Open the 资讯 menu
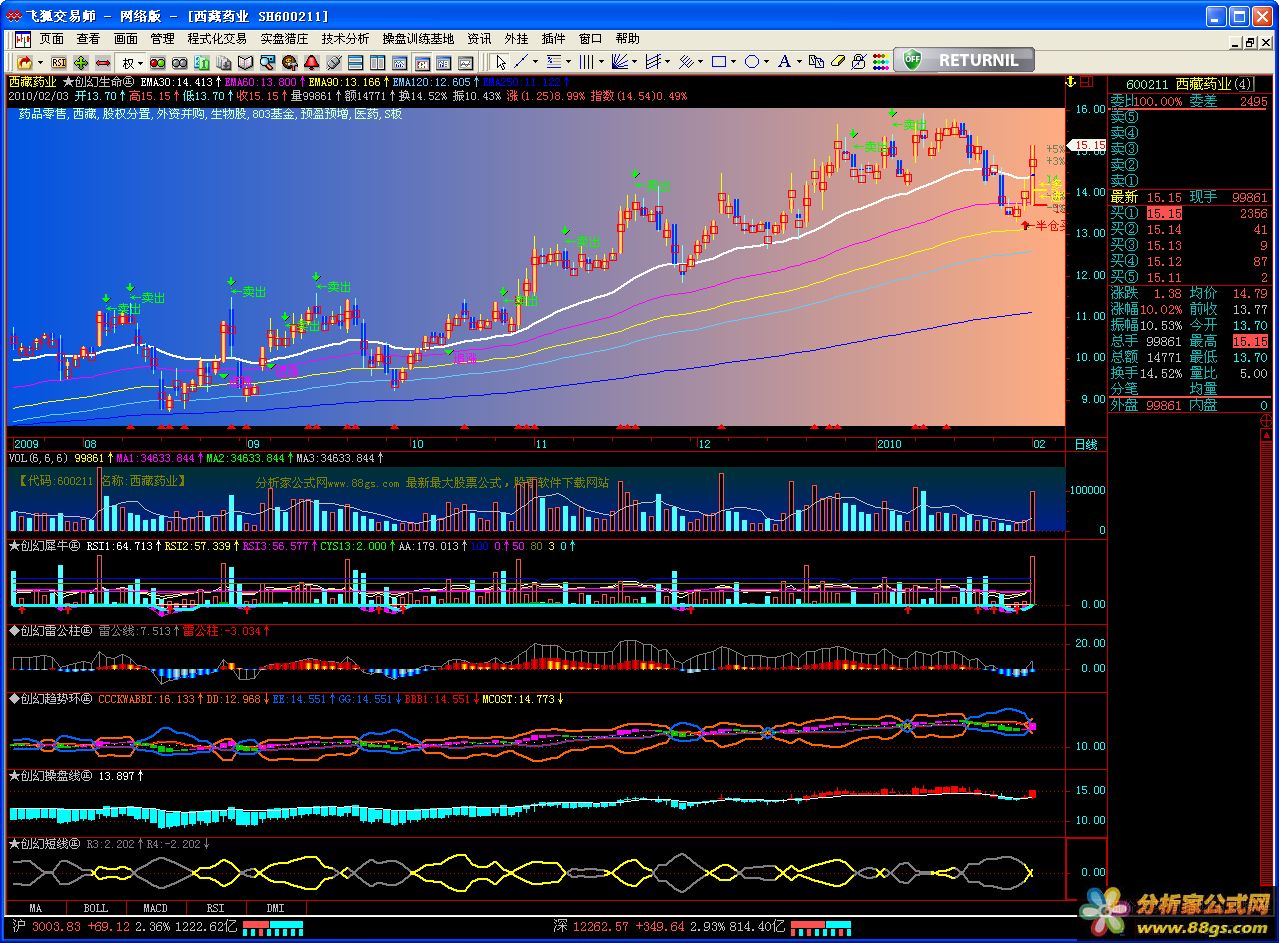This screenshot has height=943, width=1279. pyautogui.click(x=479, y=39)
